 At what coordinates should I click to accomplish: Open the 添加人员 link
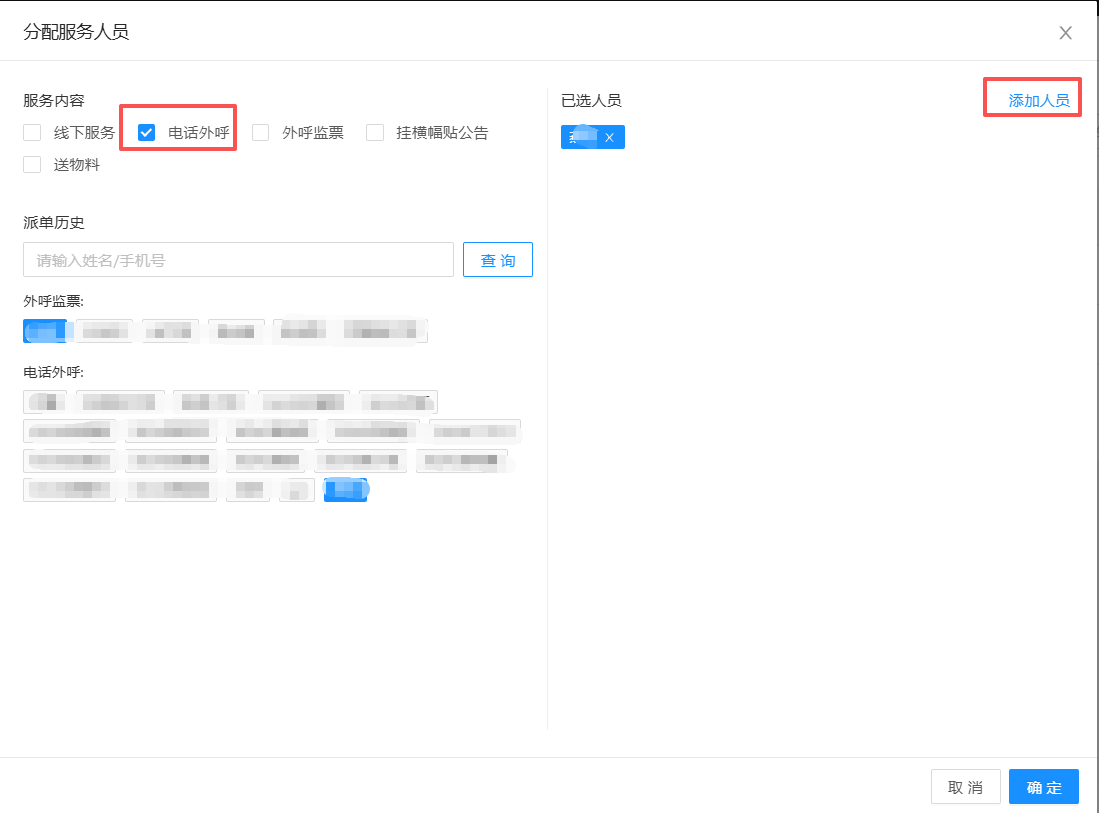(1038, 100)
